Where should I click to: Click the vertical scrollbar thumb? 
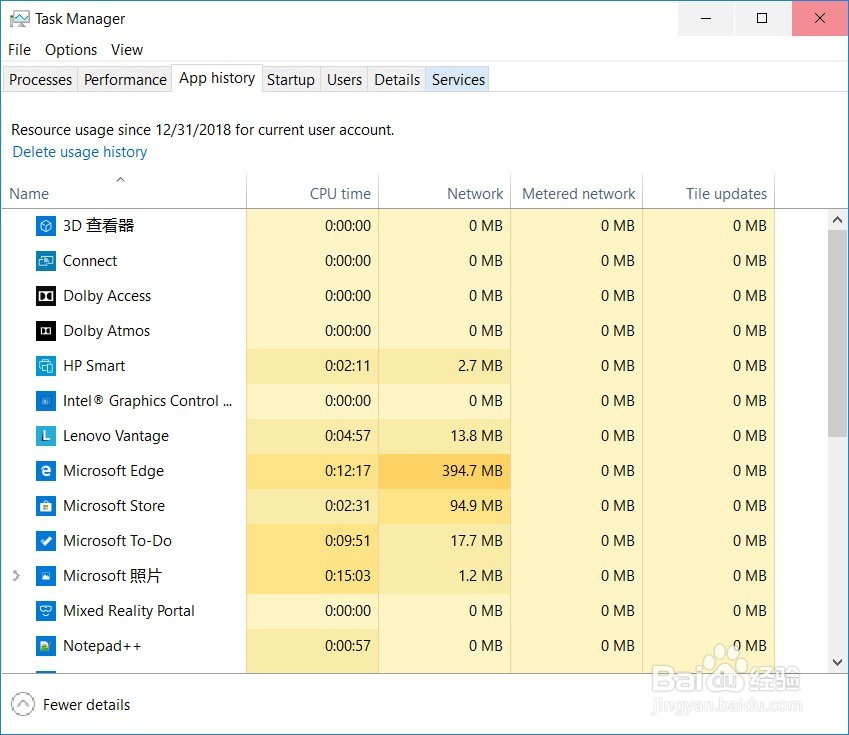click(838, 333)
